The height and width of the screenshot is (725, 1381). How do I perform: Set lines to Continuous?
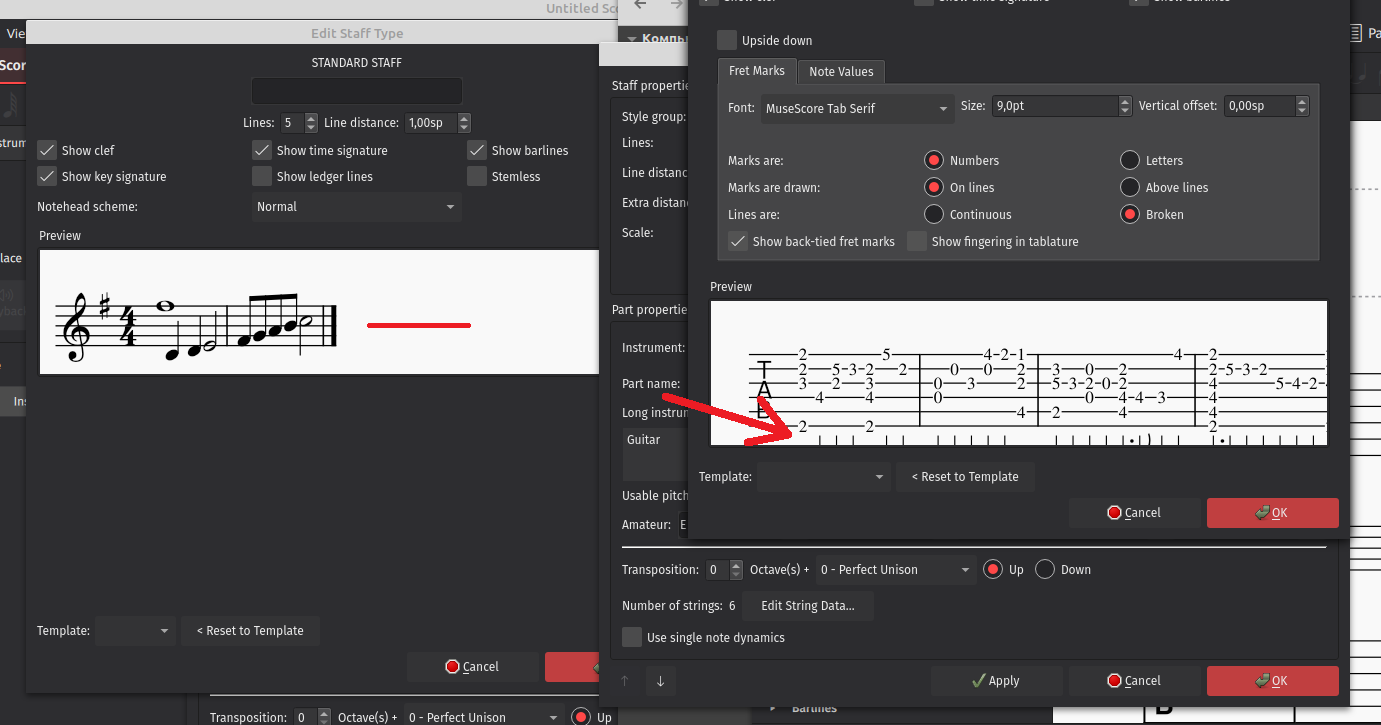pyautogui.click(x=934, y=214)
